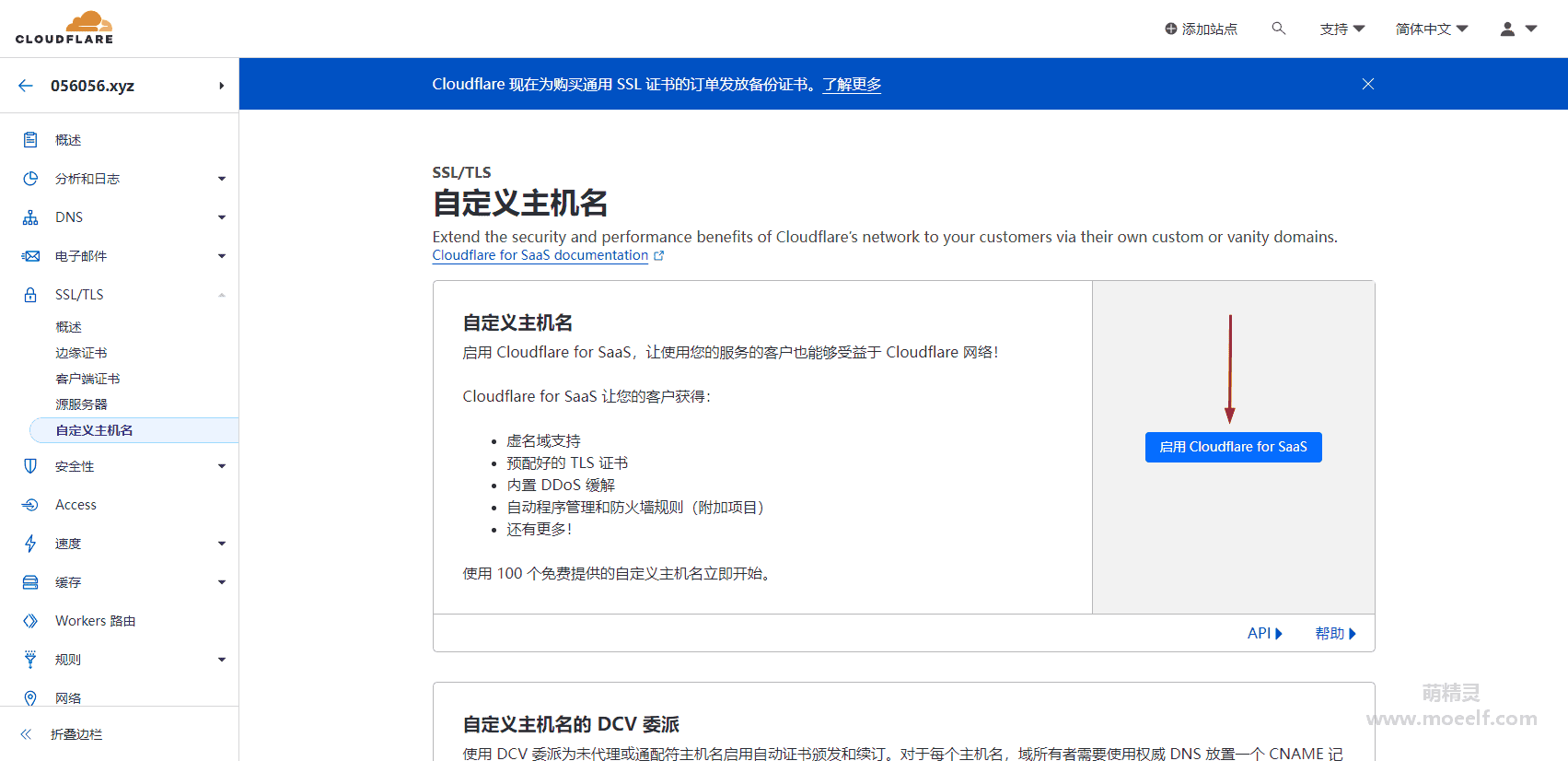This screenshot has height=761, width=1568.
Task: Click the 分析和日志 pie chart icon
Action: pyautogui.click(x=30, y=179)
